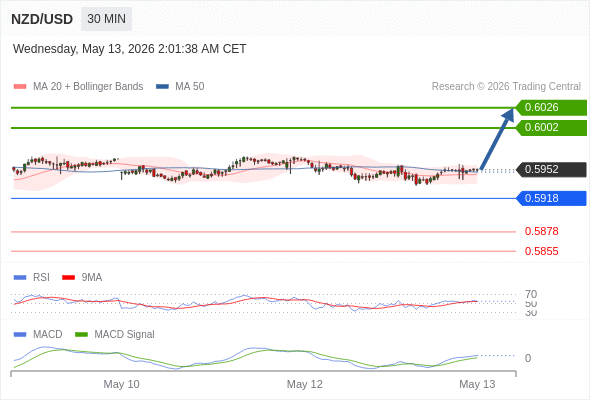Image resolution: width=590 pixels, height=400 pixels.
Task: Click the May 13 date axis label
Action: (x=477, y=384)
